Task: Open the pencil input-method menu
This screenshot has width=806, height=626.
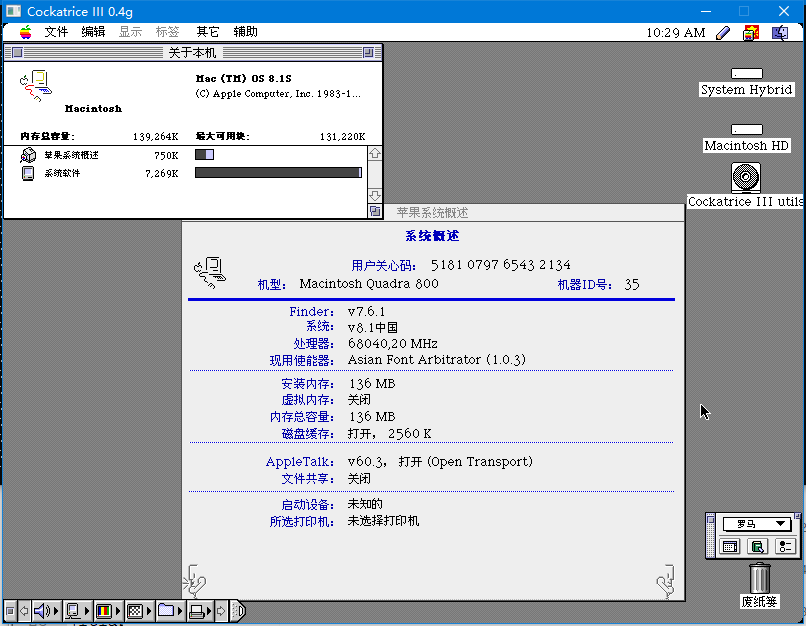Action: tap(723, 33)
